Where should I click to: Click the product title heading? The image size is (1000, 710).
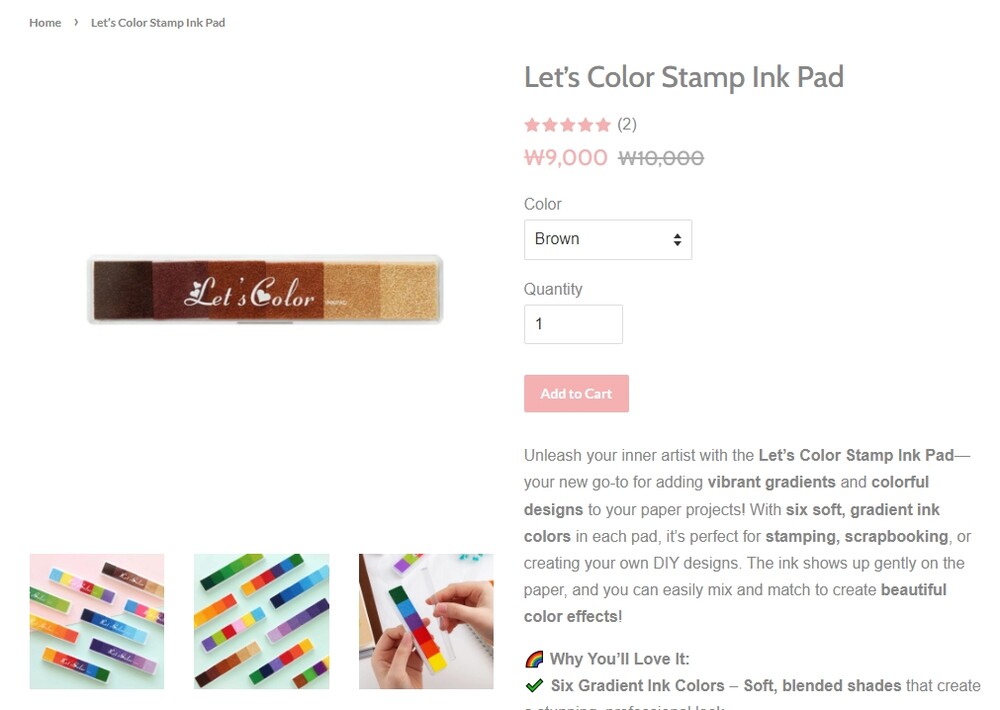tap(684, 77)
